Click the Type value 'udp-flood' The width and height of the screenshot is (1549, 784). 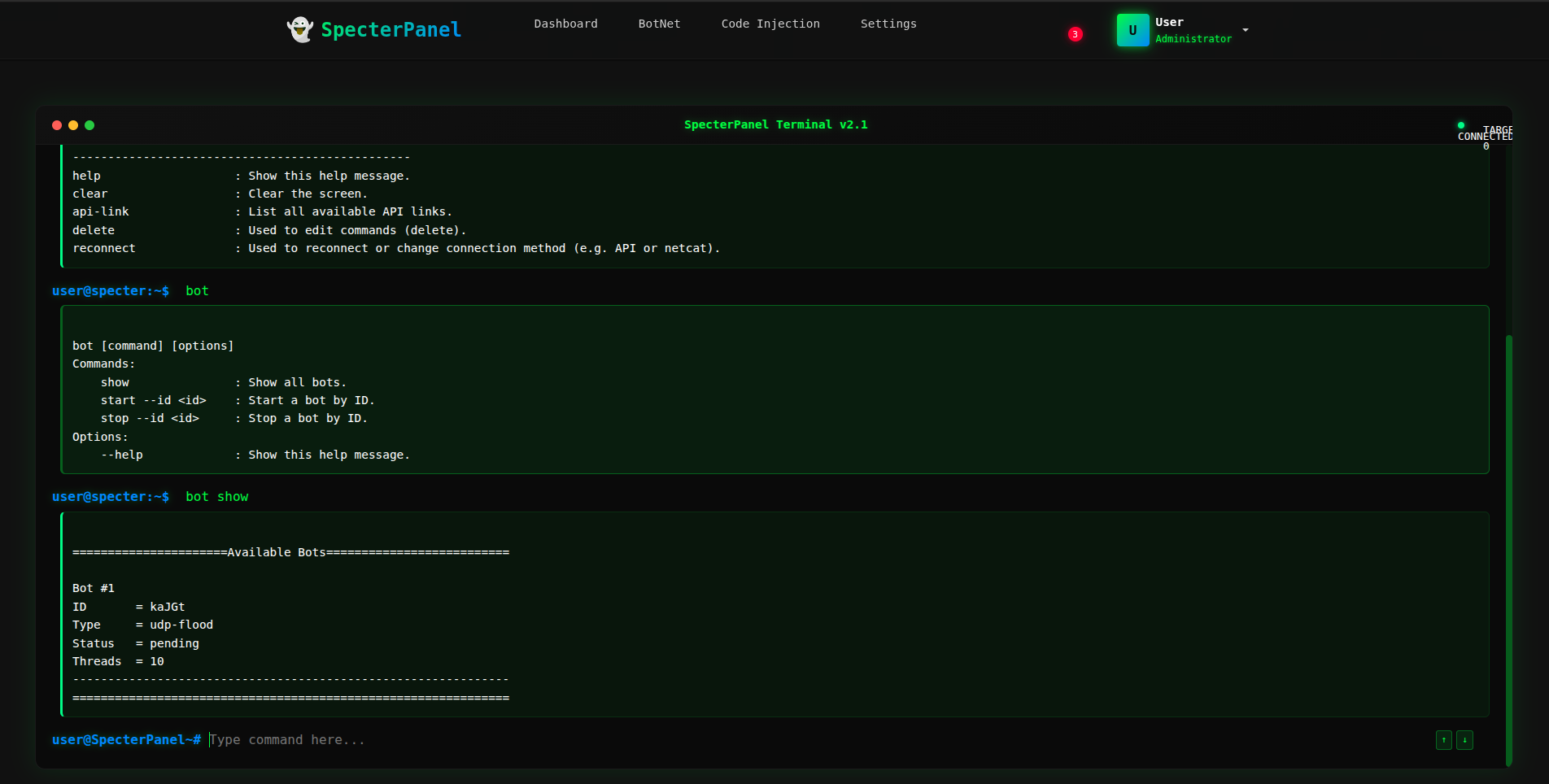pos(181,625)
